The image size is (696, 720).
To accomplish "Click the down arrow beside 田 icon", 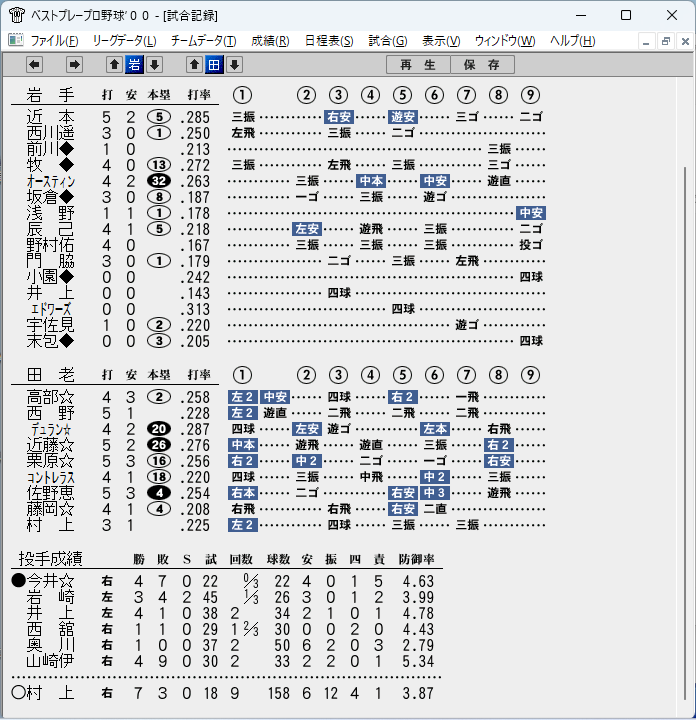I will pos(234,65).
